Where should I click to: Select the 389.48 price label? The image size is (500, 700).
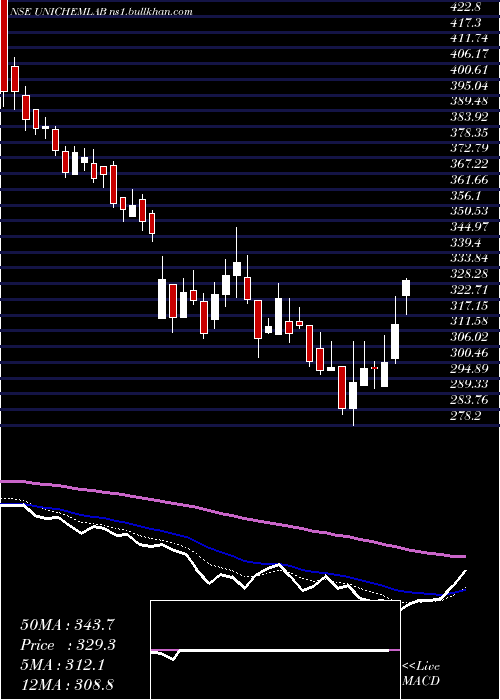coord(470,100)
